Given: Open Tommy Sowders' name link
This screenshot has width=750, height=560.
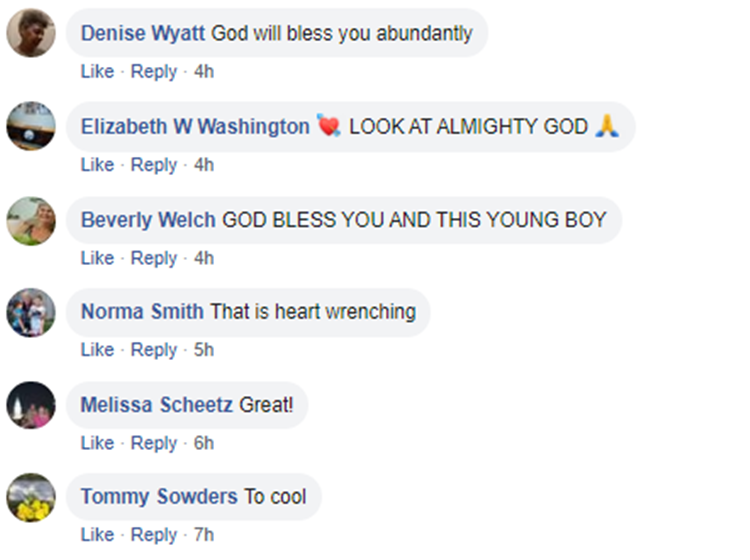Looking at the screenshot, I should click(159, 497).
